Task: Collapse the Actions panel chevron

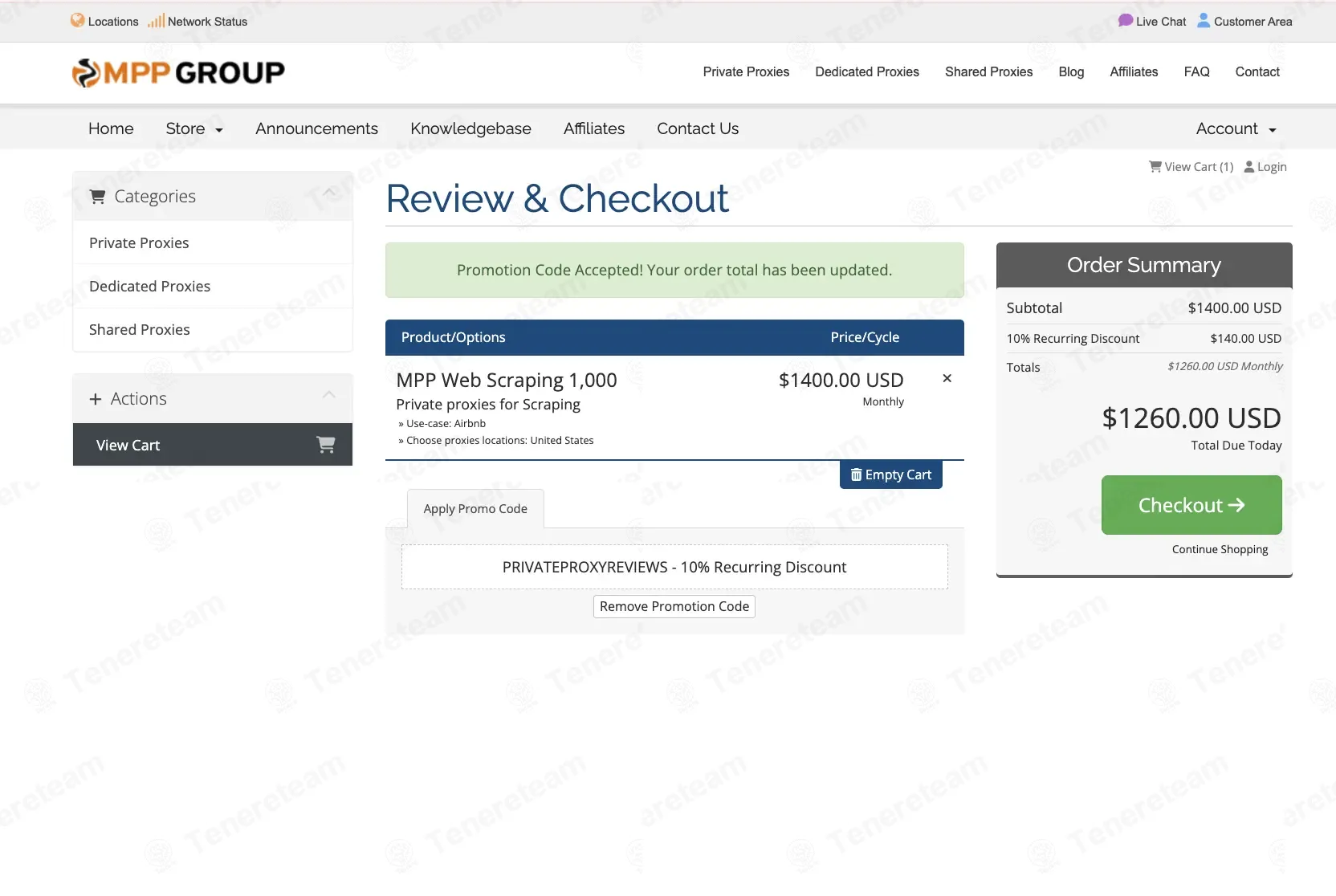Action: click(x=329, y=394)
